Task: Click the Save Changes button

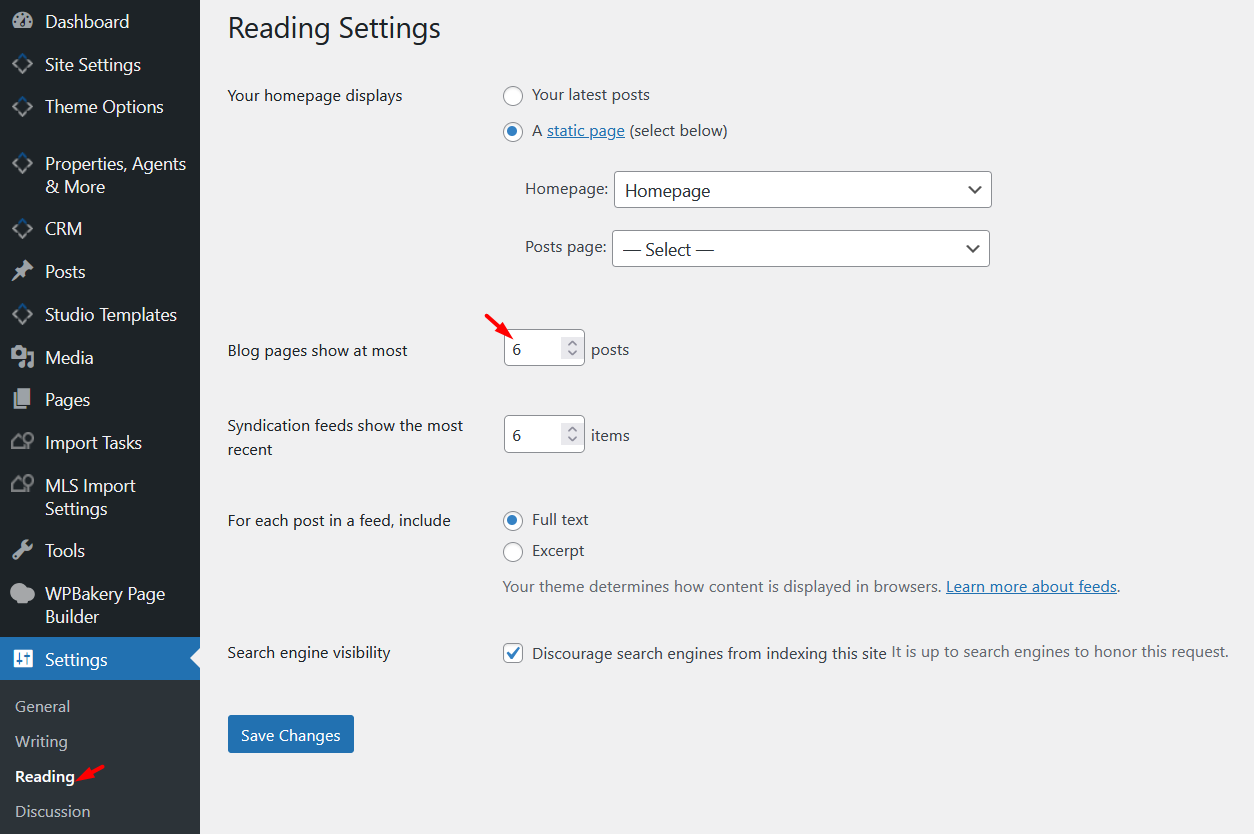Action: click(x=290, y=735)
